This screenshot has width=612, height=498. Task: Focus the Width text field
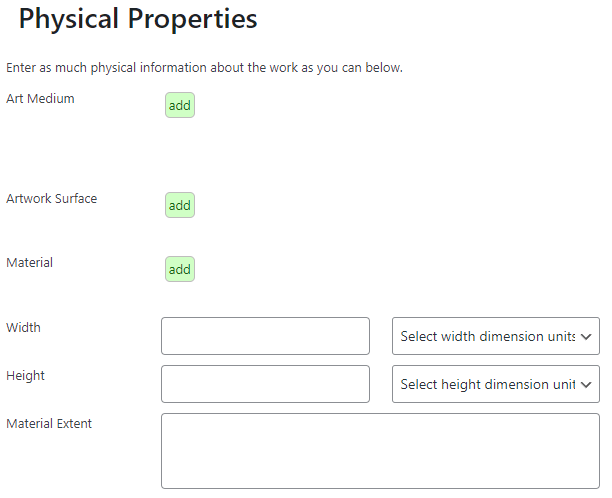pos(265,336)
